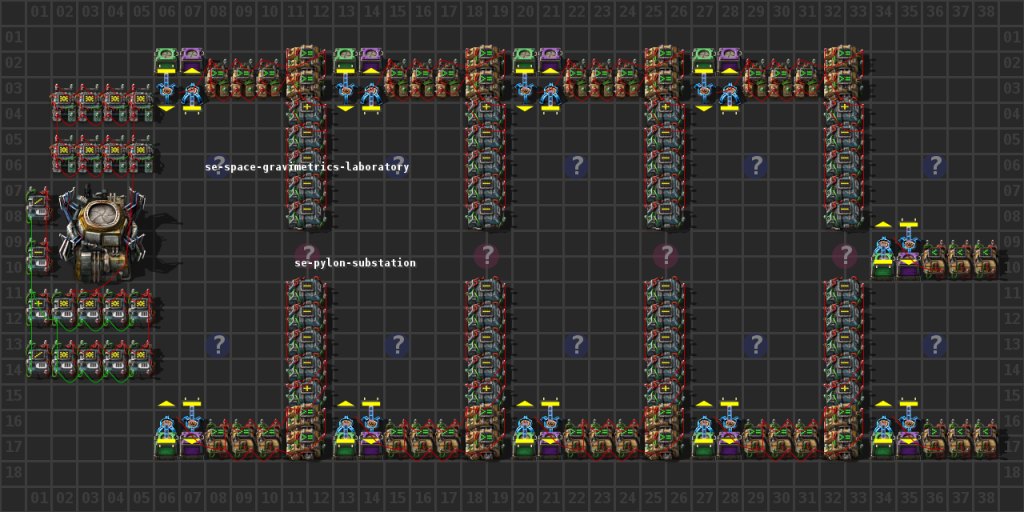The height and width of the screenshot is (512, 1024).
Task: Click row label 18 on the left ruler
Action: tap(12, 473)
